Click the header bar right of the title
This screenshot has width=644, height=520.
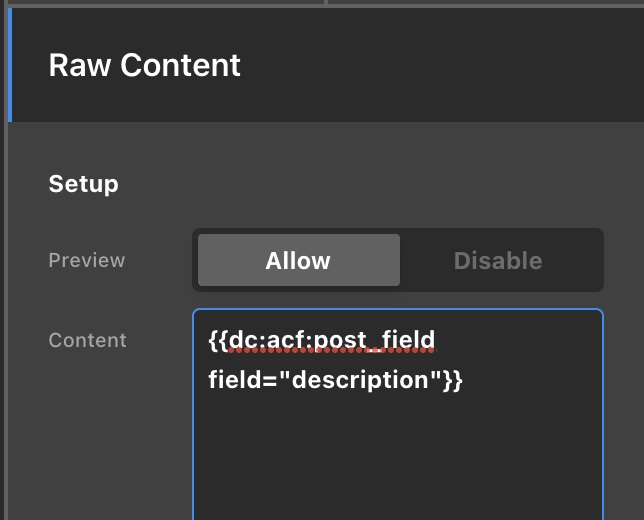point(450,65)
